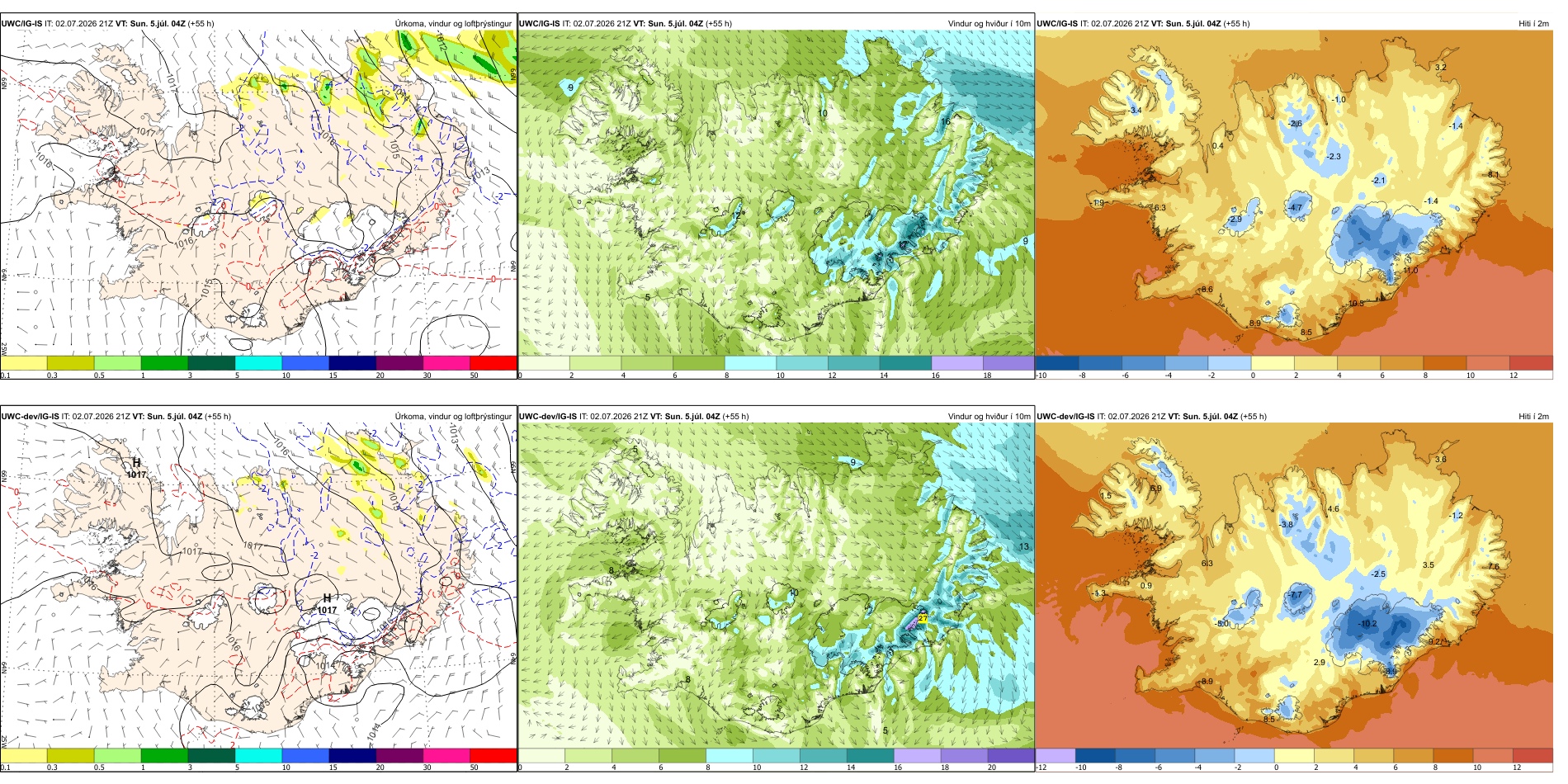The image size is (1568, 784).
Task: Click the dark blue -10 swatch in the UWC/IG-IS temperature legend
Action: point(1057,363)
